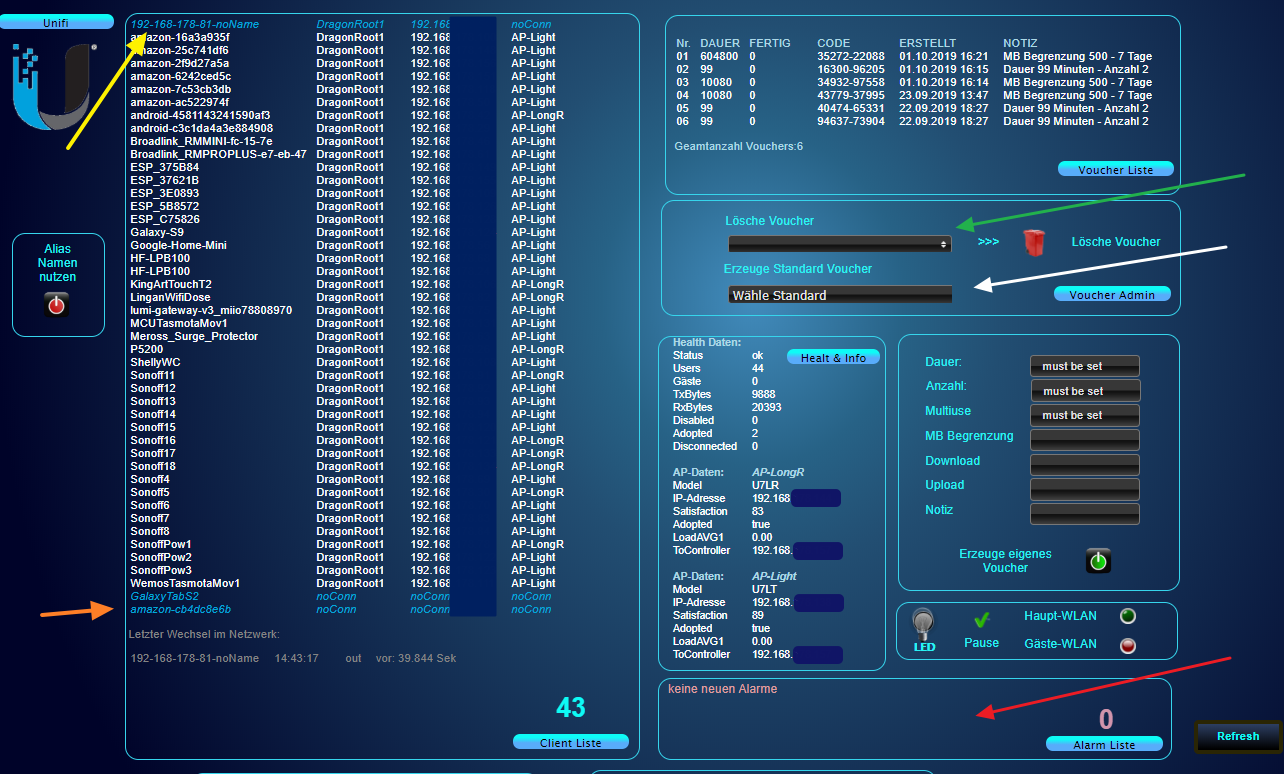This screenshot has width=1284, height=774.
Task: Click the MB Begrenzung input field
Action: coord(1085,439)
